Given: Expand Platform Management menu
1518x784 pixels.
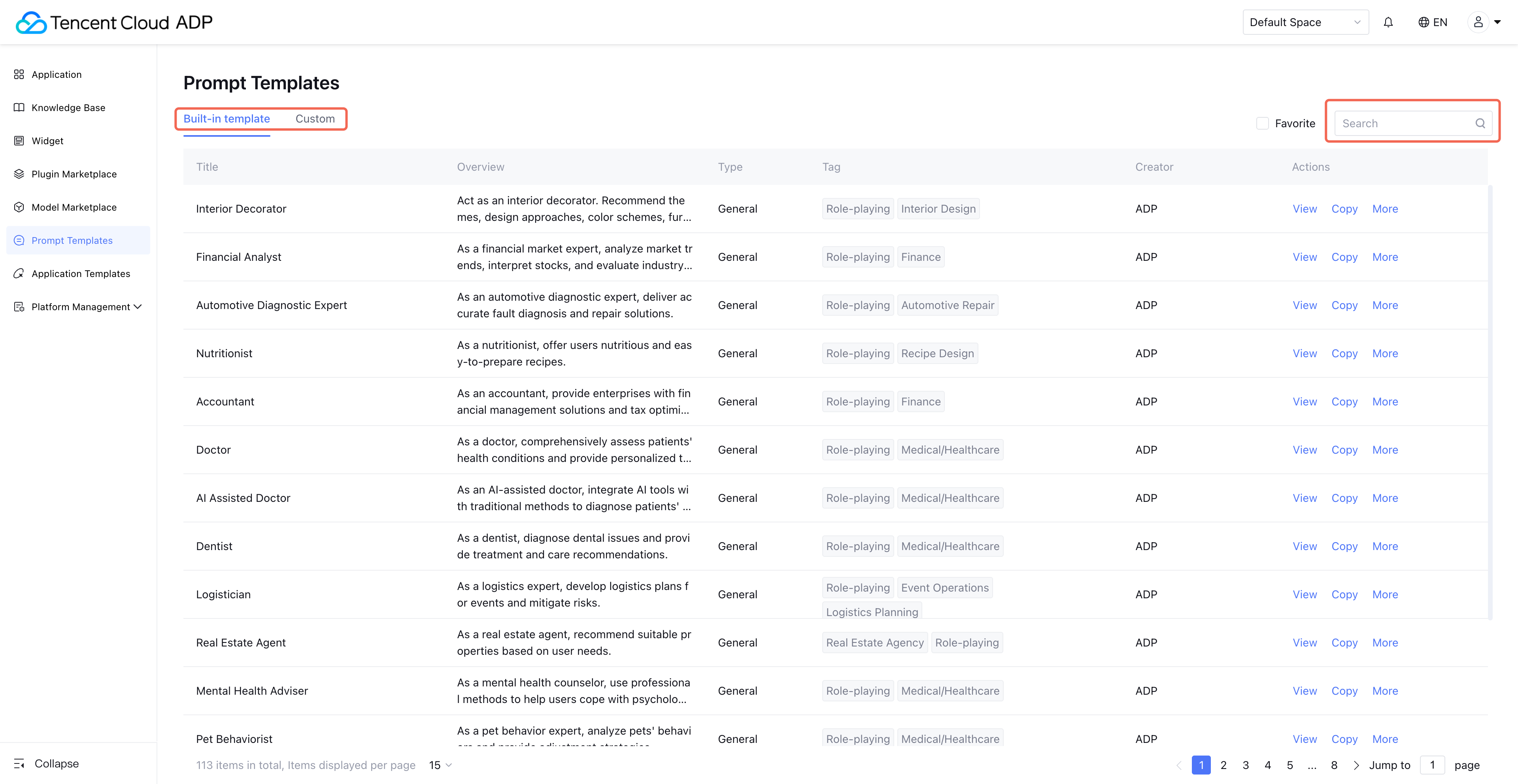Looking at the screenshot, I should pyautogui.click(x=81, y=306).
